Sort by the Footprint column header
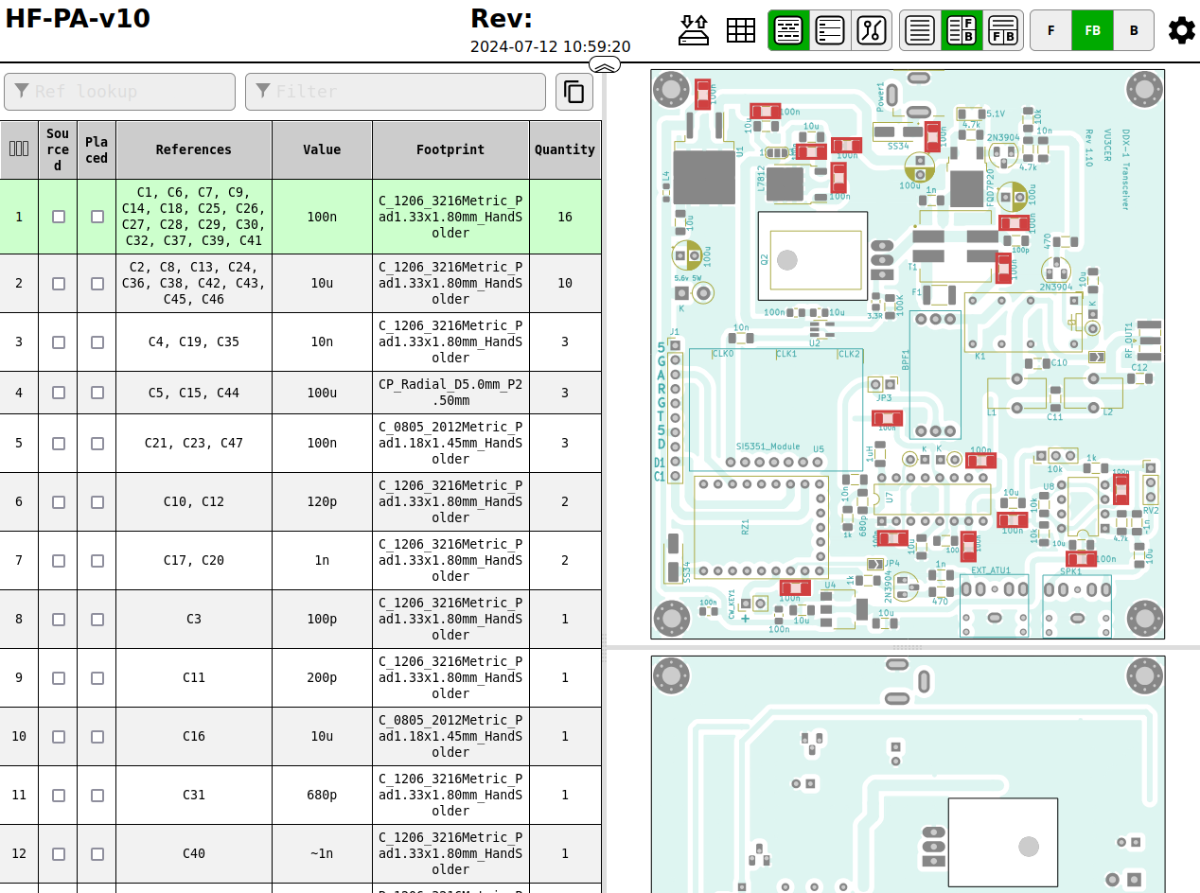This screenshot has width=1200, height=893. [451, 150]
